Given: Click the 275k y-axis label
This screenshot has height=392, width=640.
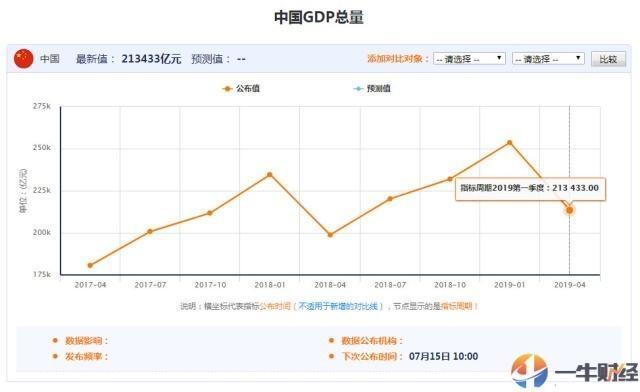Looking at the screenshot, I should [42, 106].
